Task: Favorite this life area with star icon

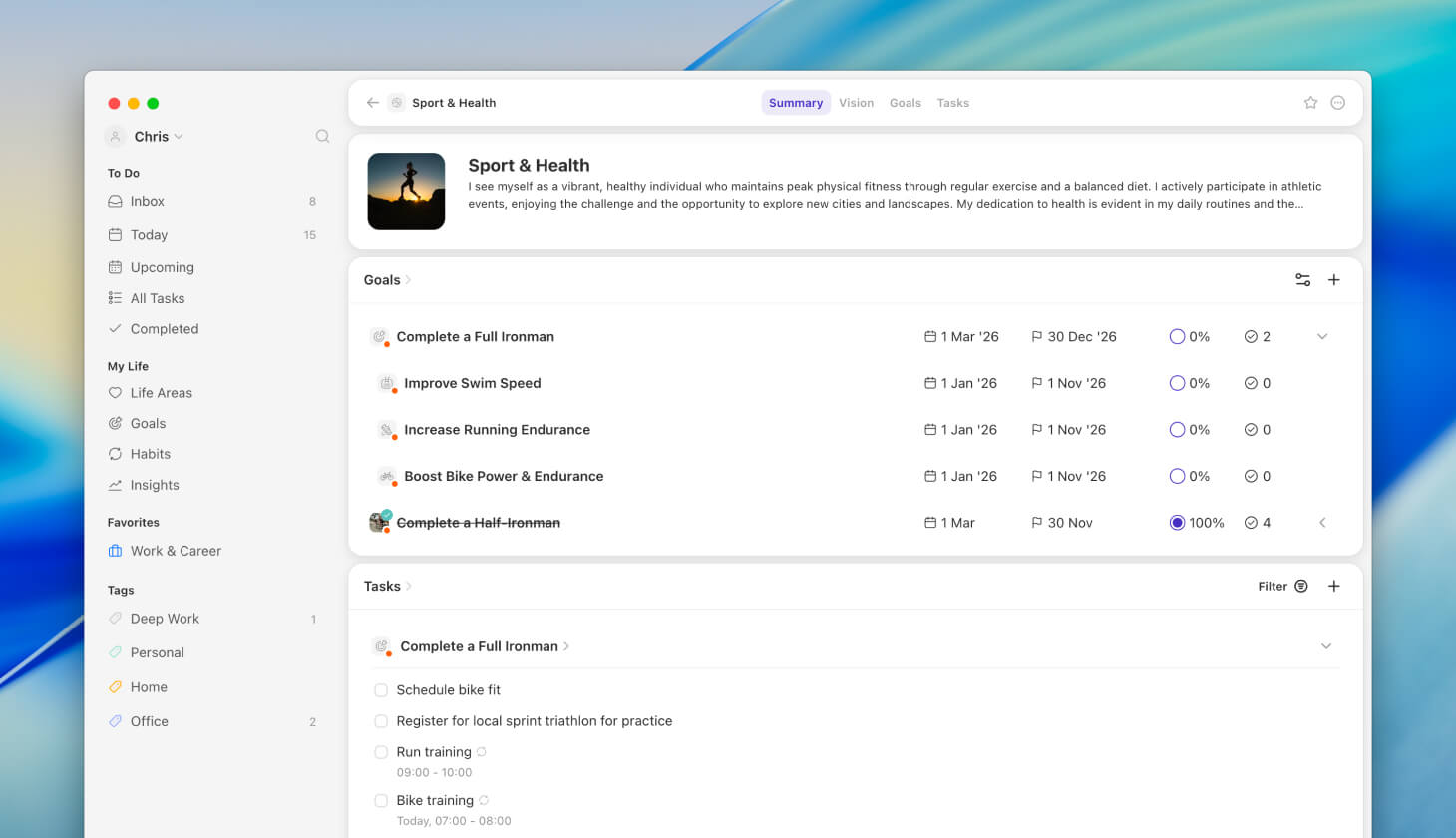Action: [1310, 103]
